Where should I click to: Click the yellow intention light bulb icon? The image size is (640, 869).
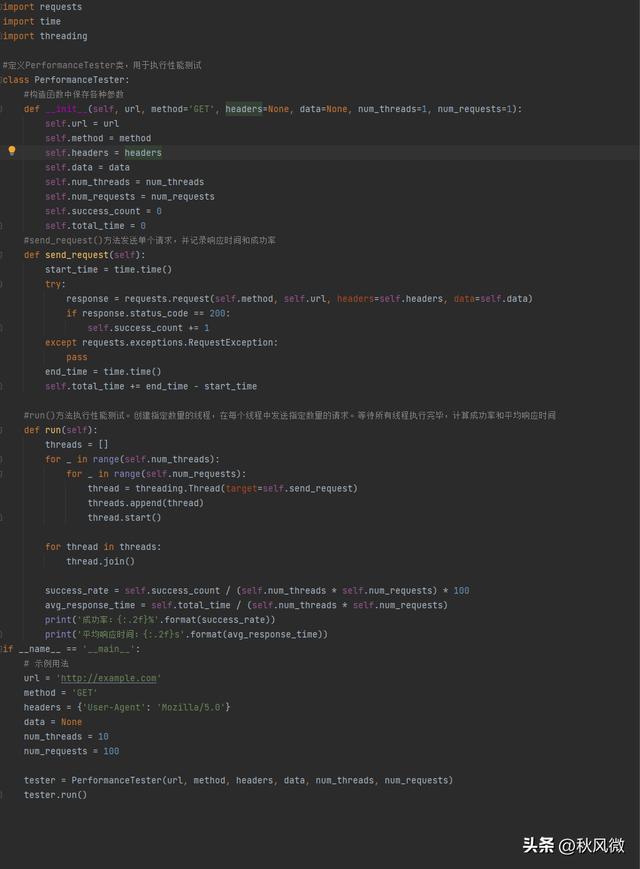coord(12,151)
